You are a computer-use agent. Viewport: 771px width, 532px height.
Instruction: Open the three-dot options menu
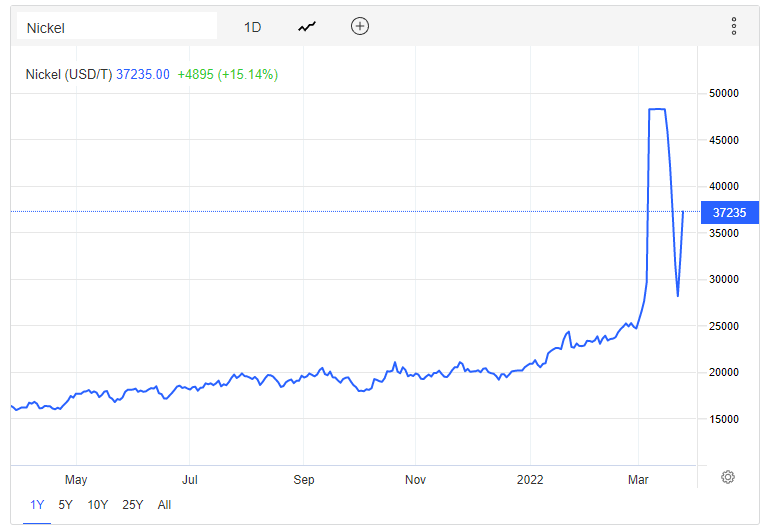coord(734,26)
